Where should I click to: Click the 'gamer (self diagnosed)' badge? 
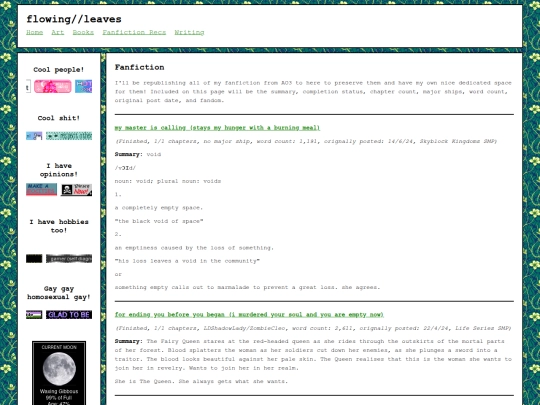[x=69, y=259]
